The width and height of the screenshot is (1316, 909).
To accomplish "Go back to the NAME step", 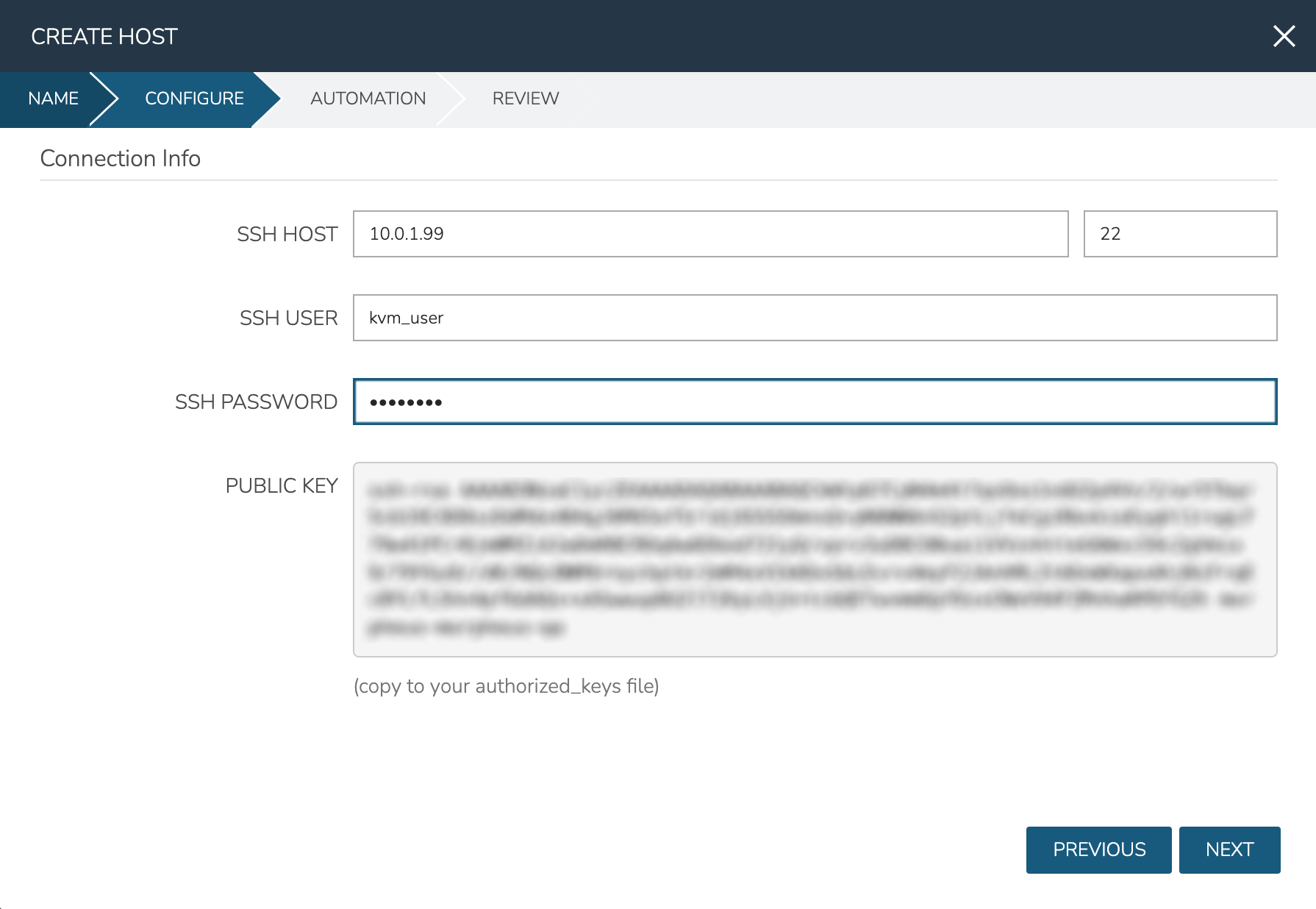I will pos(53,99).
